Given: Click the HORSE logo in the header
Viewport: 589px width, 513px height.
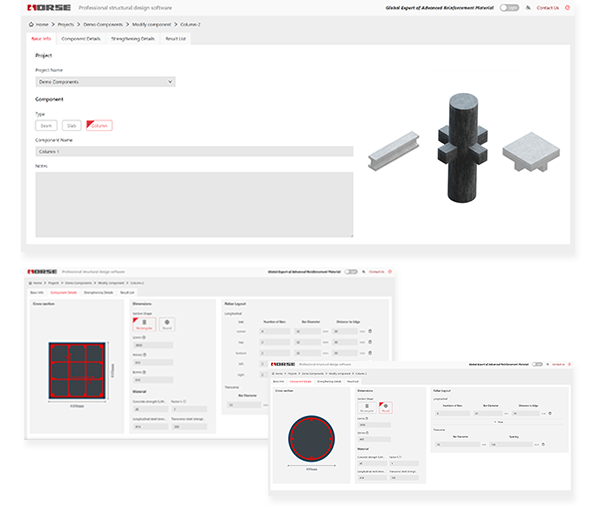Looking at the screenshot, I should [x=49, y=8].
